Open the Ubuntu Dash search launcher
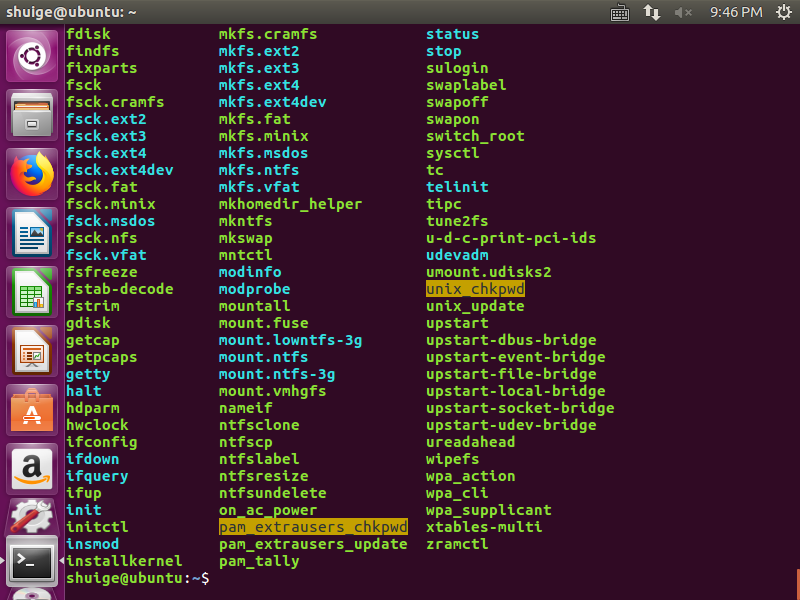 tap(32, 56)
